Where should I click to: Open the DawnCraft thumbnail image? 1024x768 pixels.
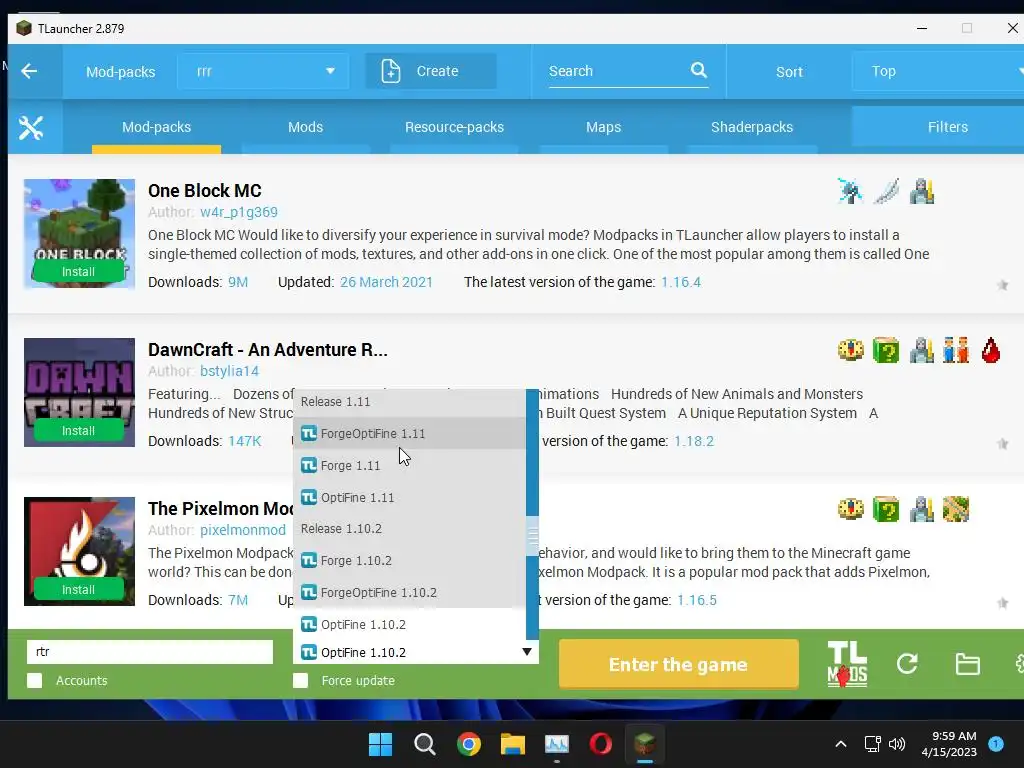tap(80, 392)
